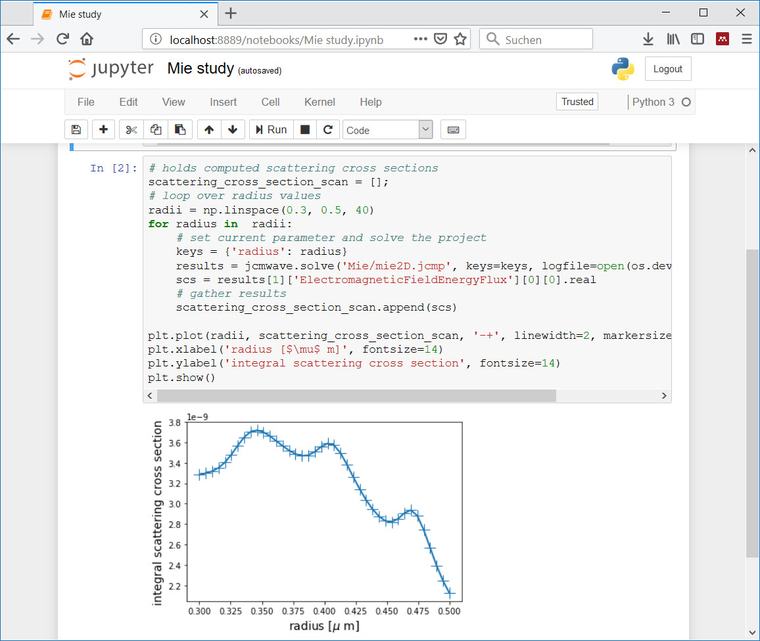Insert cell below with plus icon
The width and height of the screenshot is (760, 641).
(x=103, y=129)
